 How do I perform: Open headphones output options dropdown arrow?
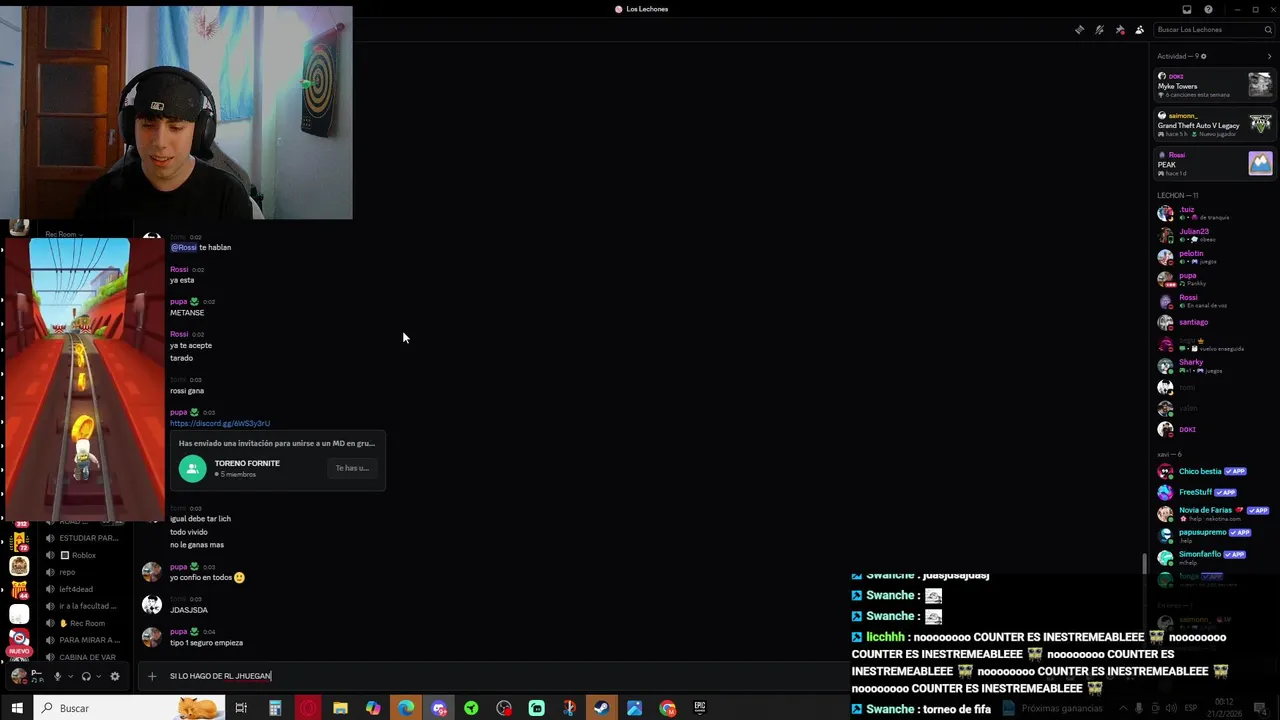point(98,677)
